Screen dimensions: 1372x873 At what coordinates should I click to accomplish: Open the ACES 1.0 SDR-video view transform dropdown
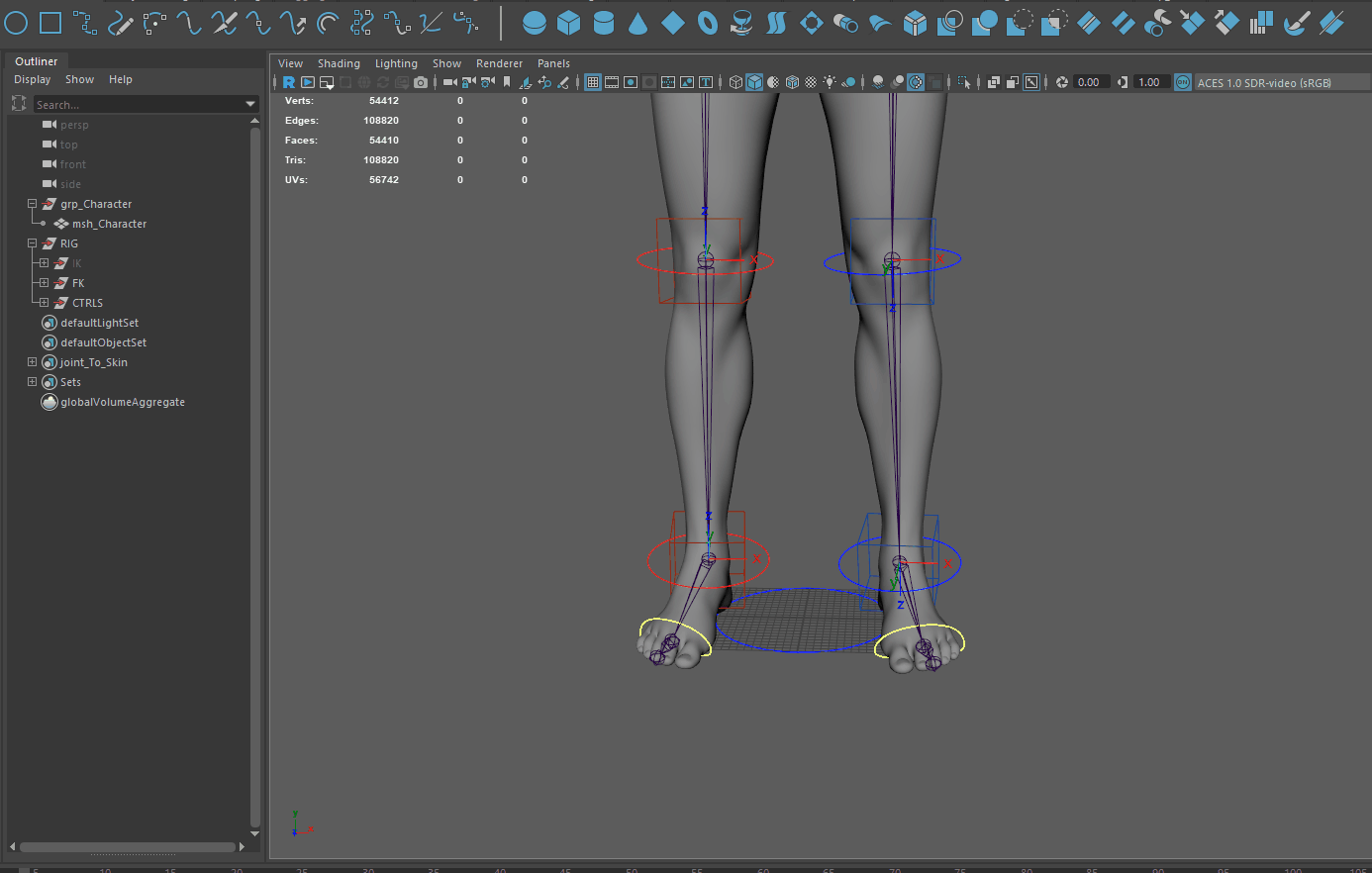tap(1283, 82)
